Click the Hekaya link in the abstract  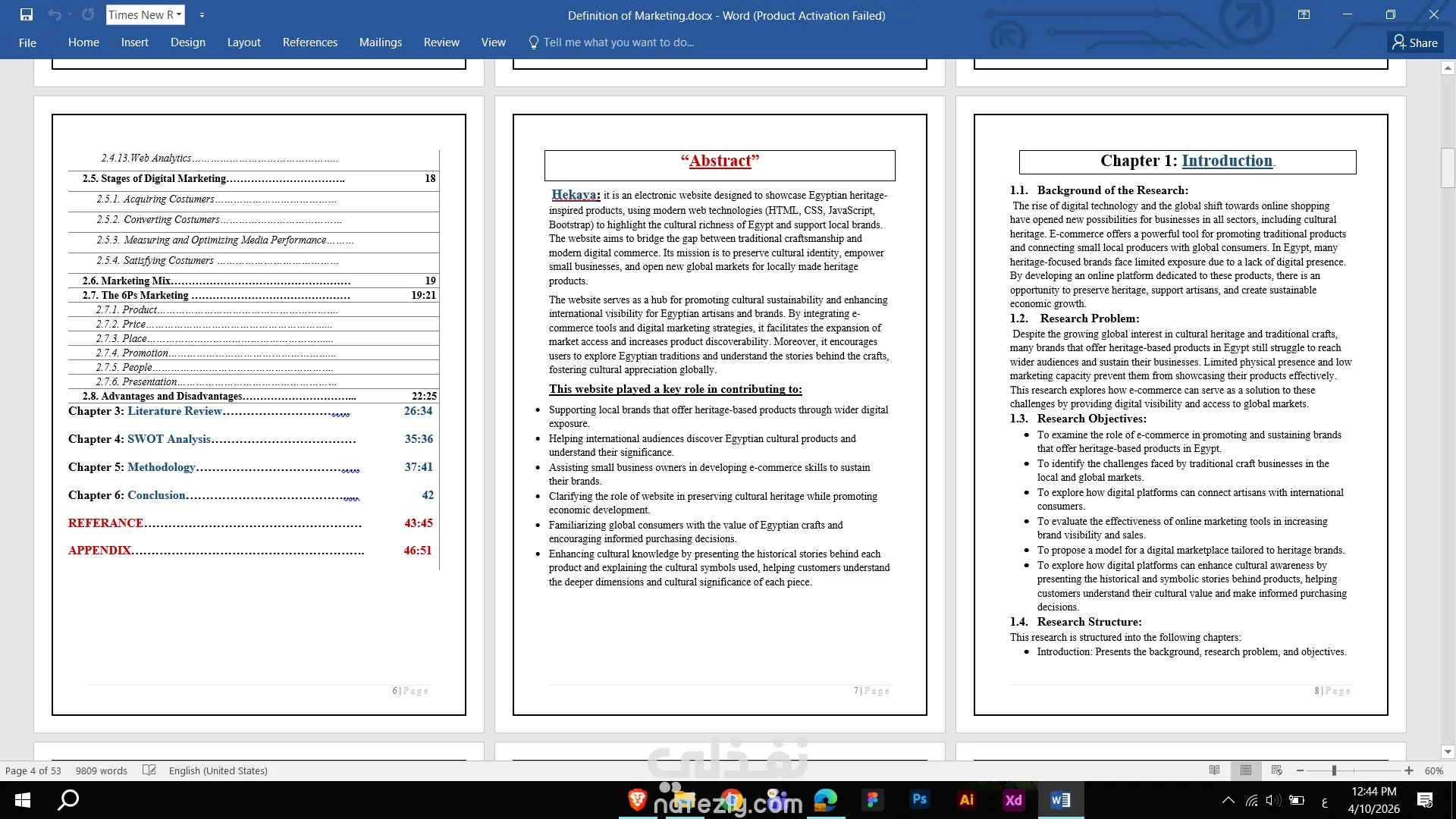[576, 195]
